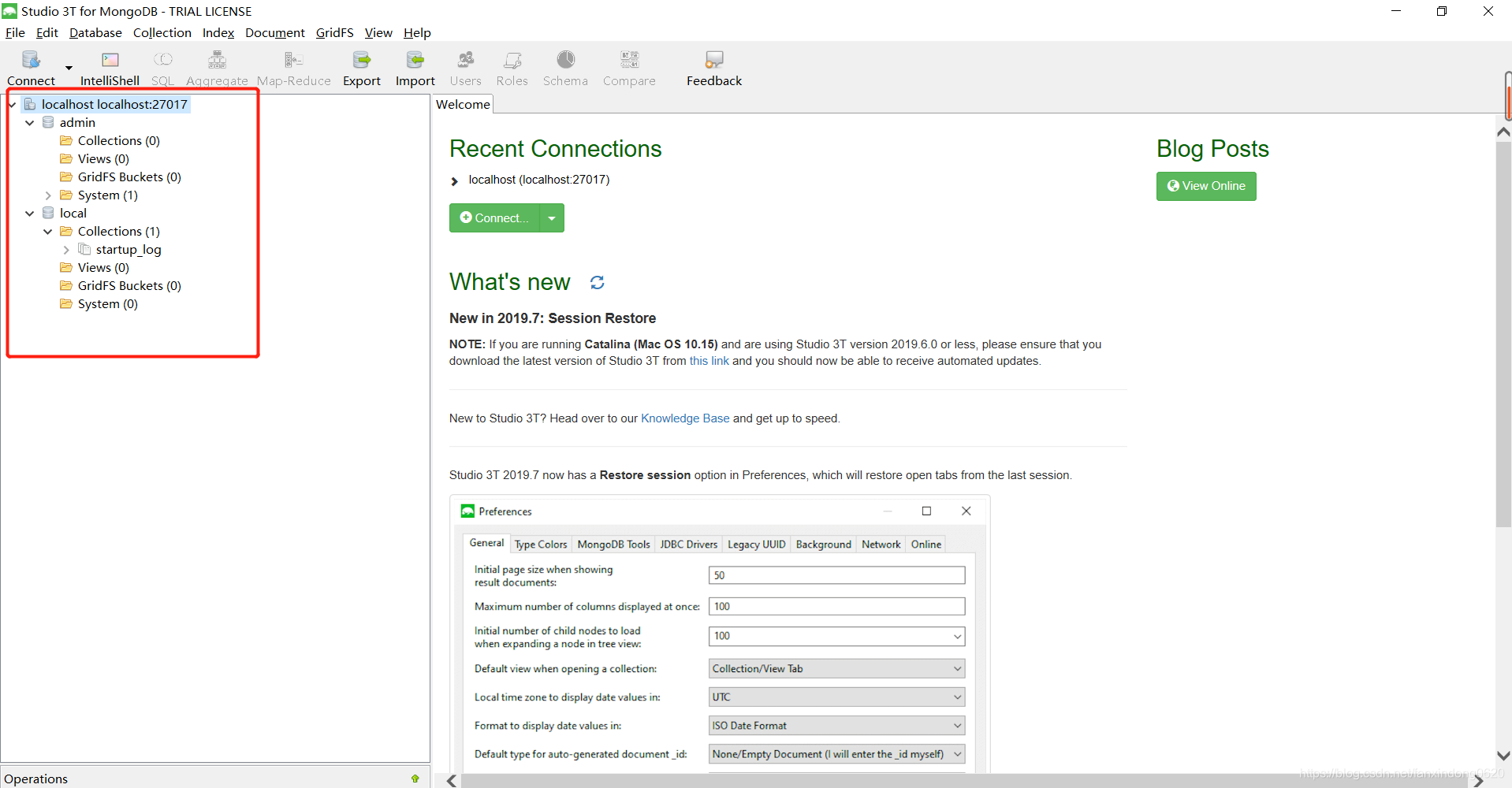Click the View Online button

(x=1206, y=186)
